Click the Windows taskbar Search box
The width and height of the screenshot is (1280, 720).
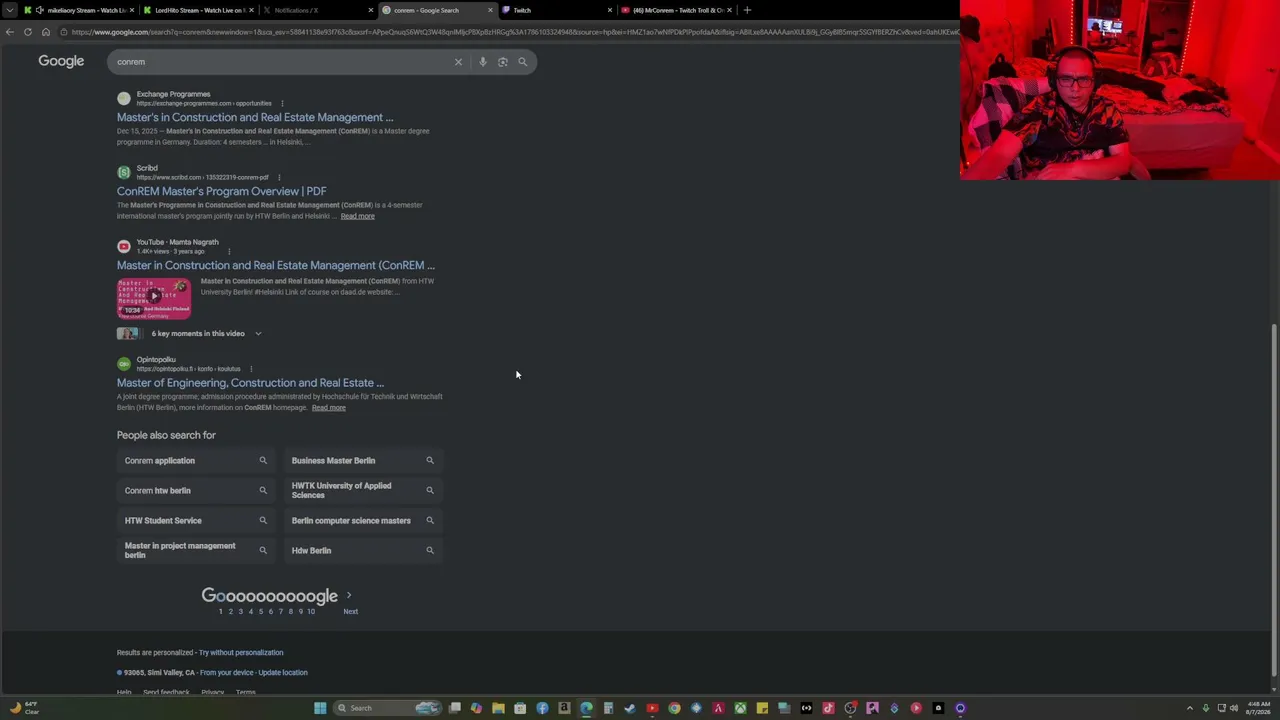point(388,708)
